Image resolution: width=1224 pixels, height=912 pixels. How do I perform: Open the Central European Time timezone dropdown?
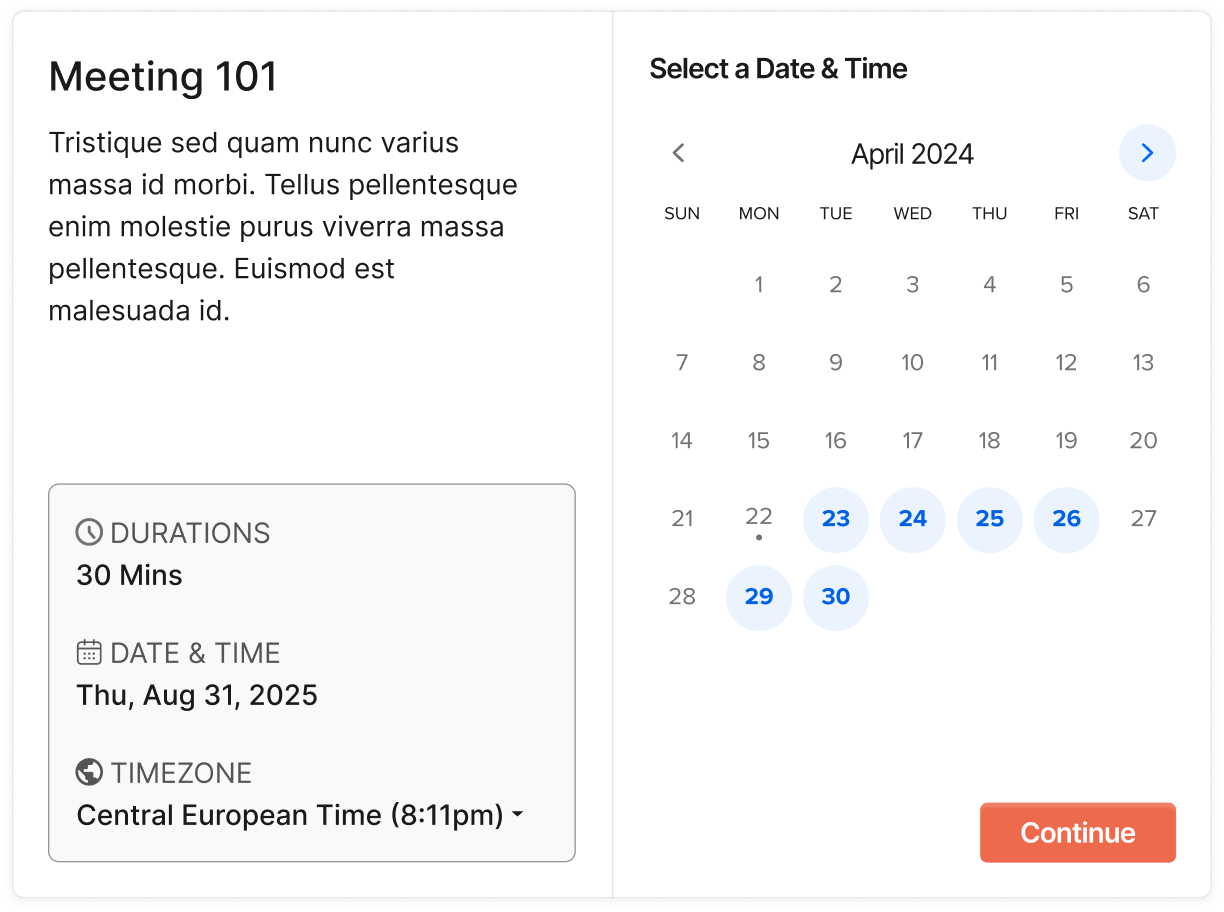tap(300, 815)
